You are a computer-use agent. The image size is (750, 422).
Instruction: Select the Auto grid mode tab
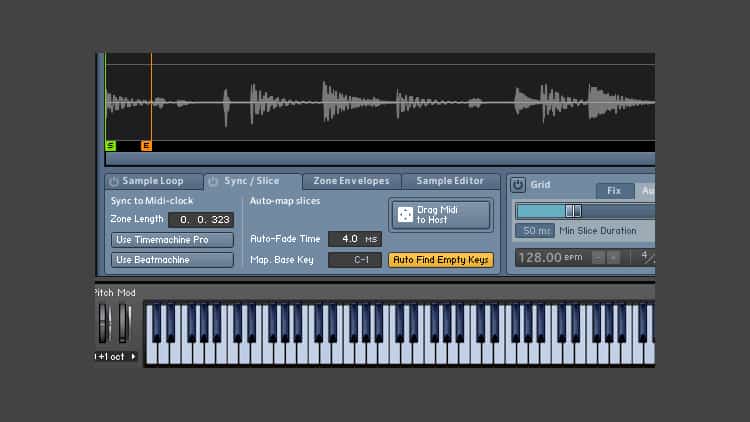click(x=645, y=191)
